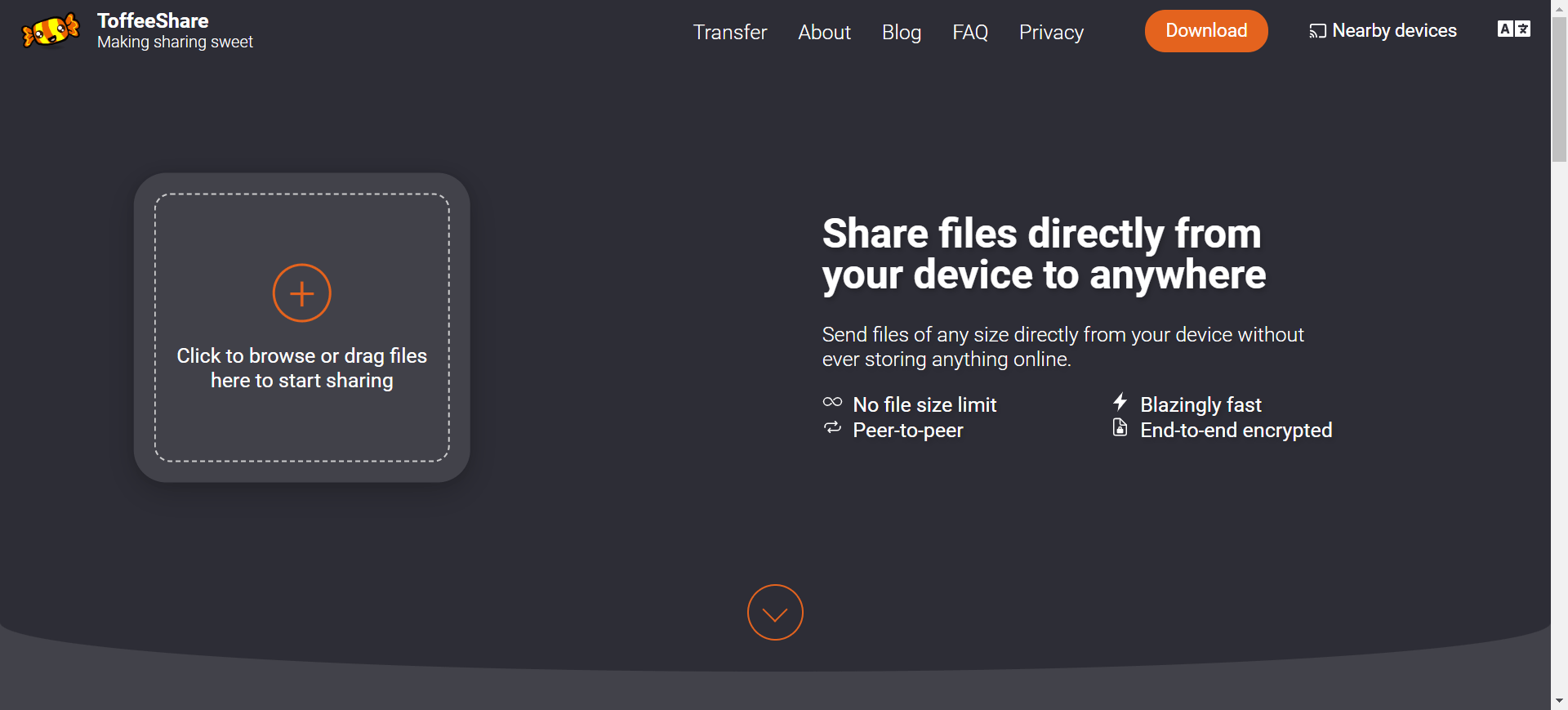The image size is (1568, 710).
Task: Click the orange plus circle icon
Action: pyautogui.click(x=301, y=293)
